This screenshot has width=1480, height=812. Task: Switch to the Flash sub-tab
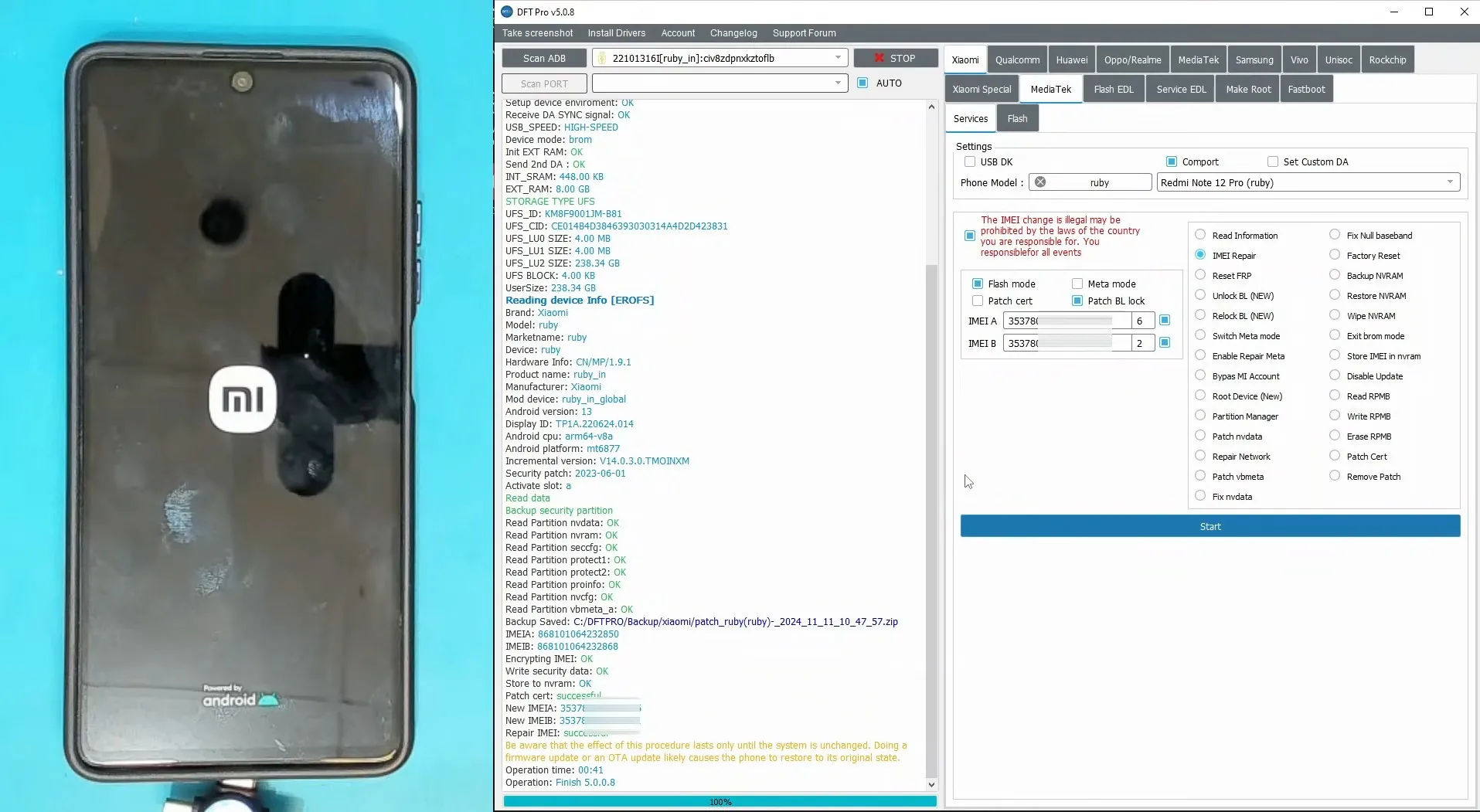[x=1017, y=118]
